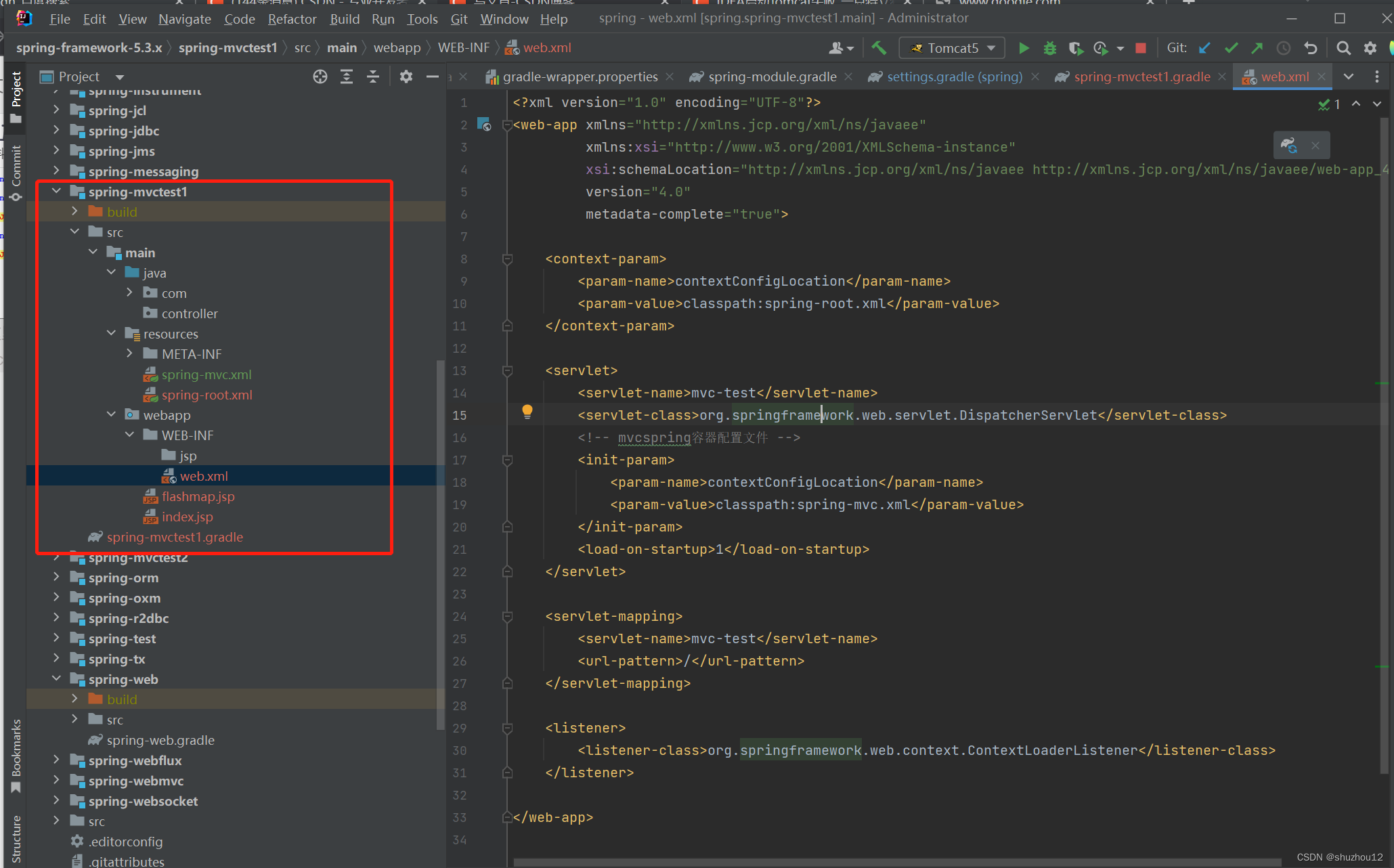Image resolution: width=1394 pixels, height=868 pixels.
Task: Hide the Project tool window
Action: [433, 77]
